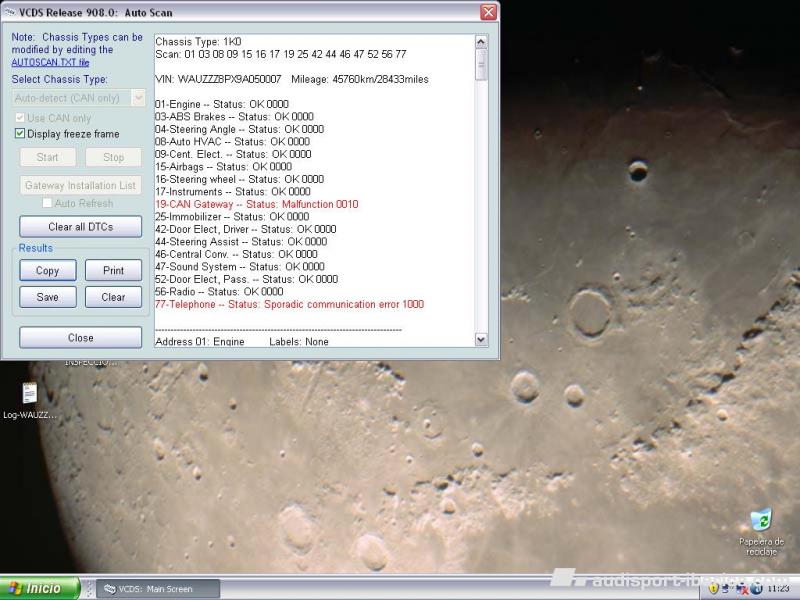Click the 'Mileage: 45760km/28433miles' text

click(360, 79)
